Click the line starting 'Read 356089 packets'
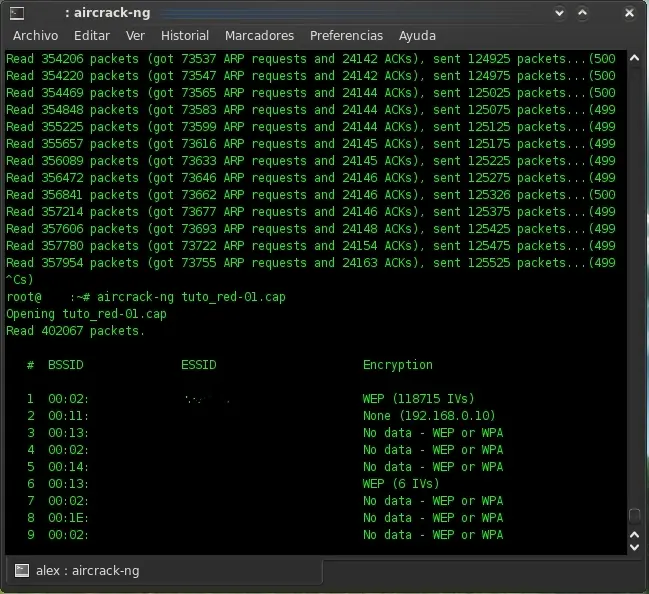 [311, 161]
